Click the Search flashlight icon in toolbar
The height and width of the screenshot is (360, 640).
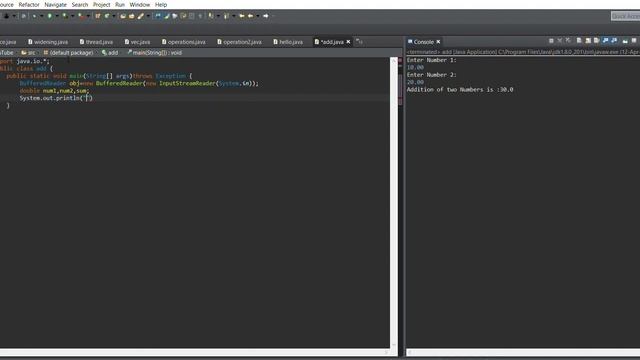point(140,16)
